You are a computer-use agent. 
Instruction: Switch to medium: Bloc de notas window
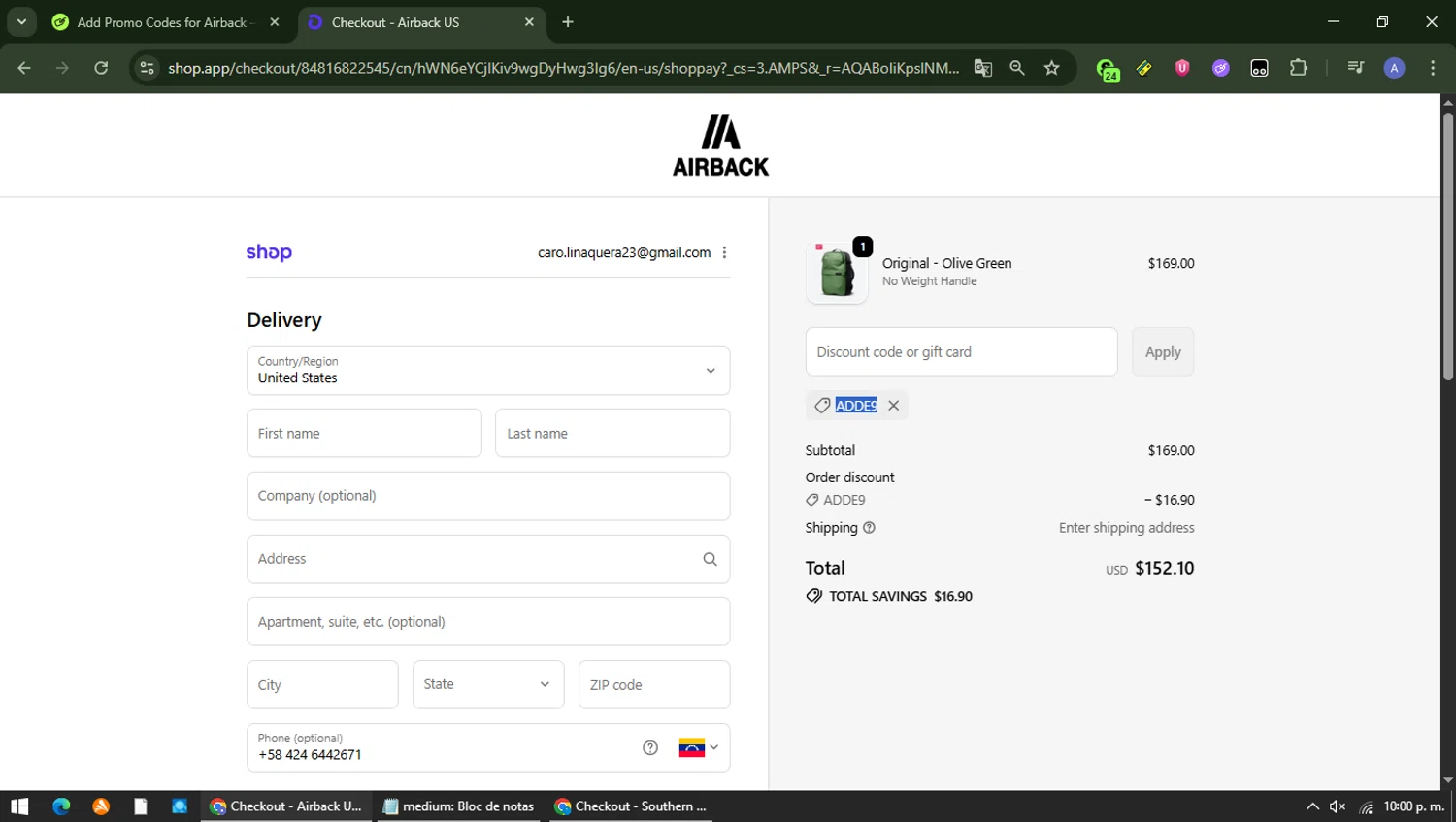pyautogui.click(x=459, y=806)
